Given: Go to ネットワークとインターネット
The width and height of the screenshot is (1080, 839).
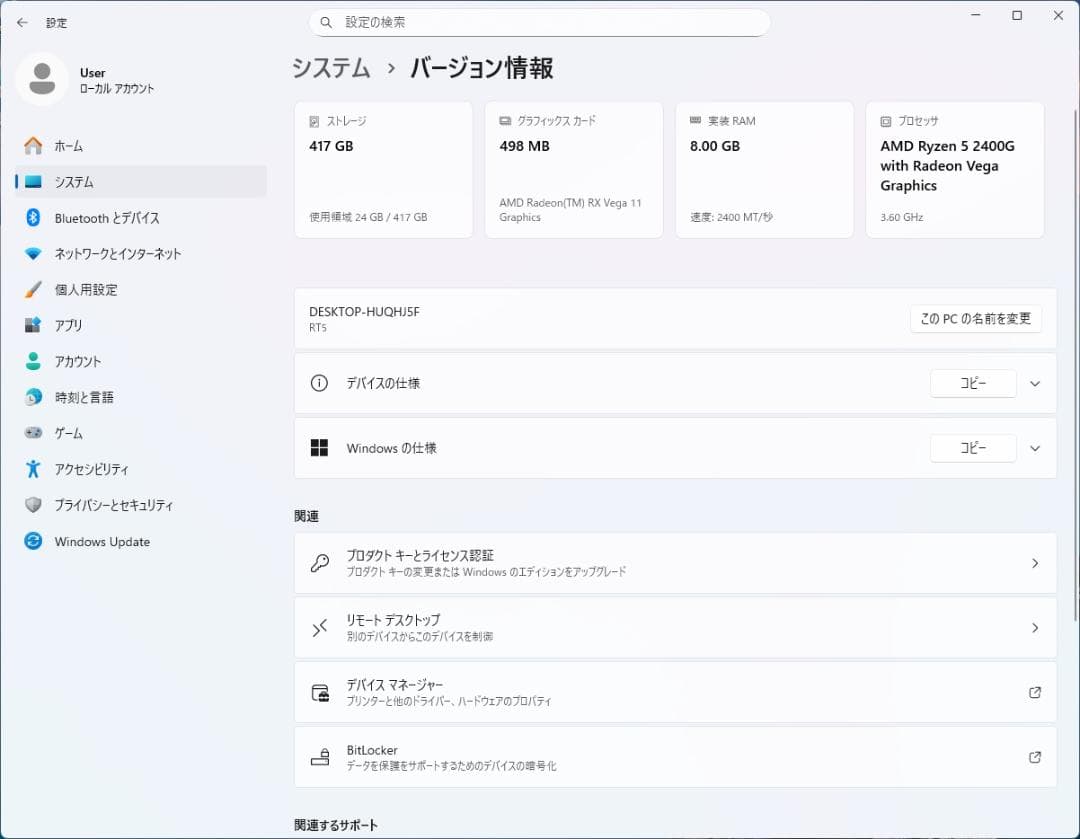Looking at the screenshot, I should point(141,253).
